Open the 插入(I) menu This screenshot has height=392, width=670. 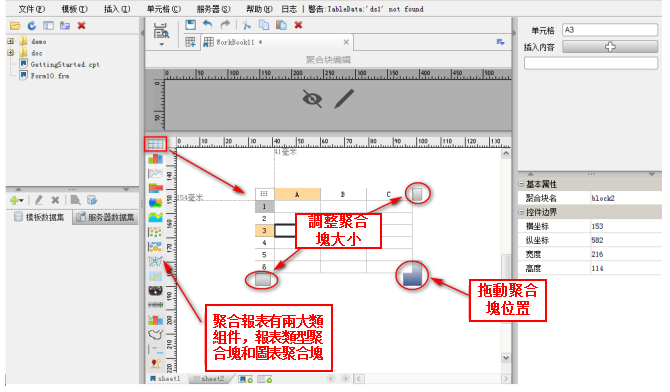(x=117, y=9)
